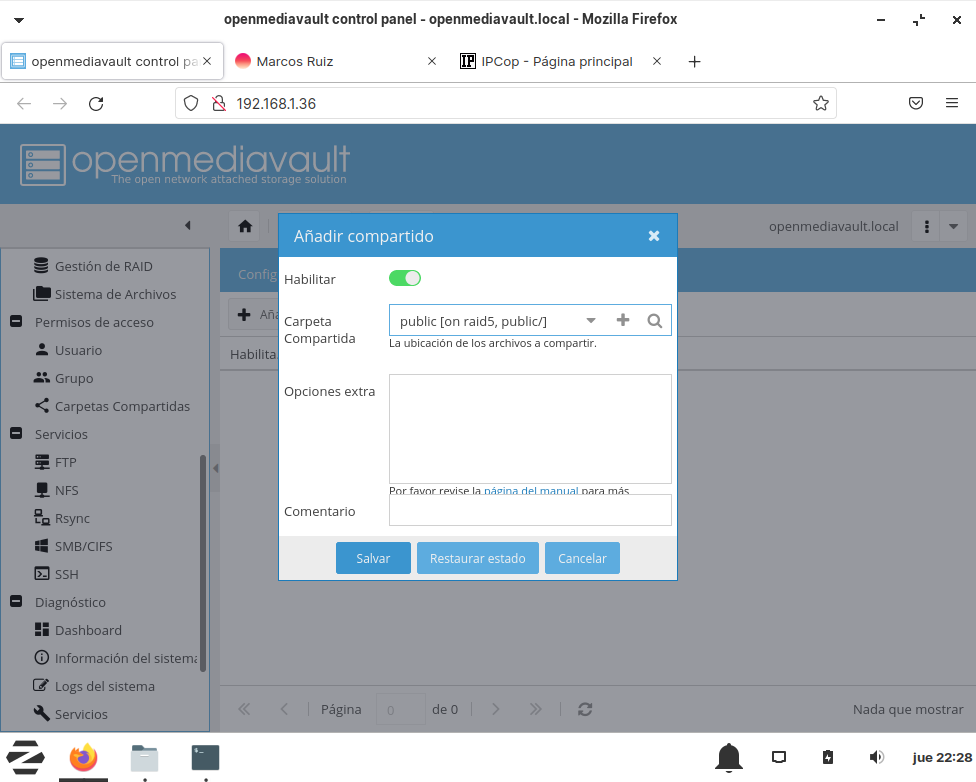Image resolution: width=976 pixels, height=782 pixels.
Task: Close the Añadir compartido dialog
Action: tap(654, 236)
